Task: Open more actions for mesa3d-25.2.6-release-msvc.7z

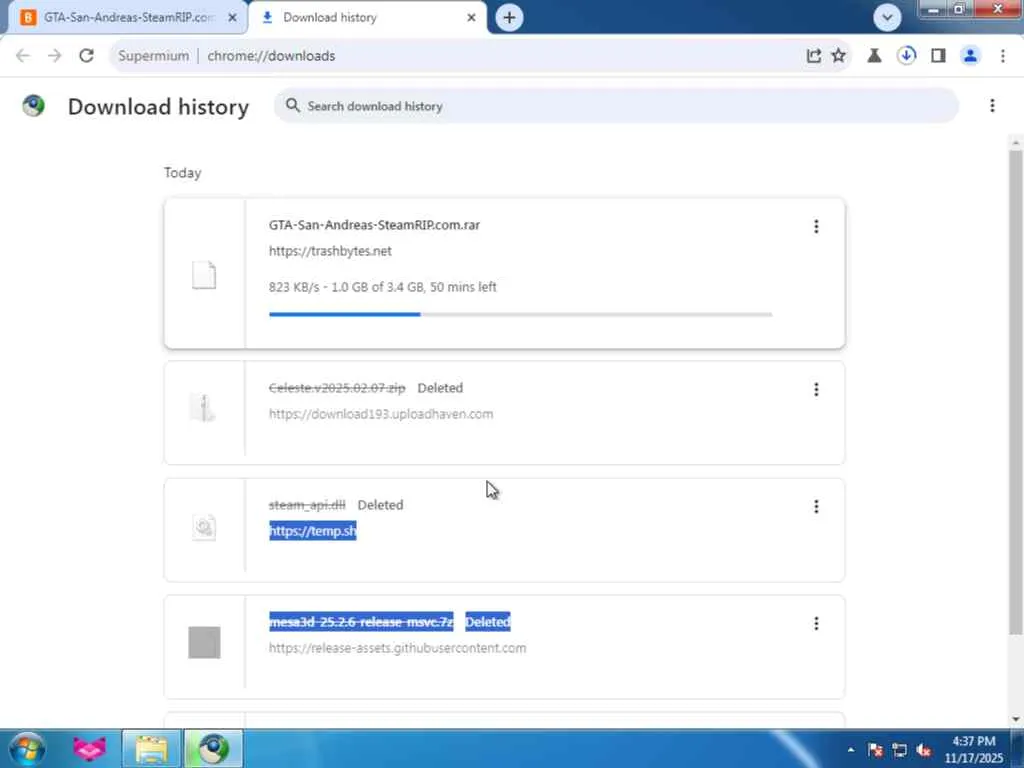Action: pos(816,623)
